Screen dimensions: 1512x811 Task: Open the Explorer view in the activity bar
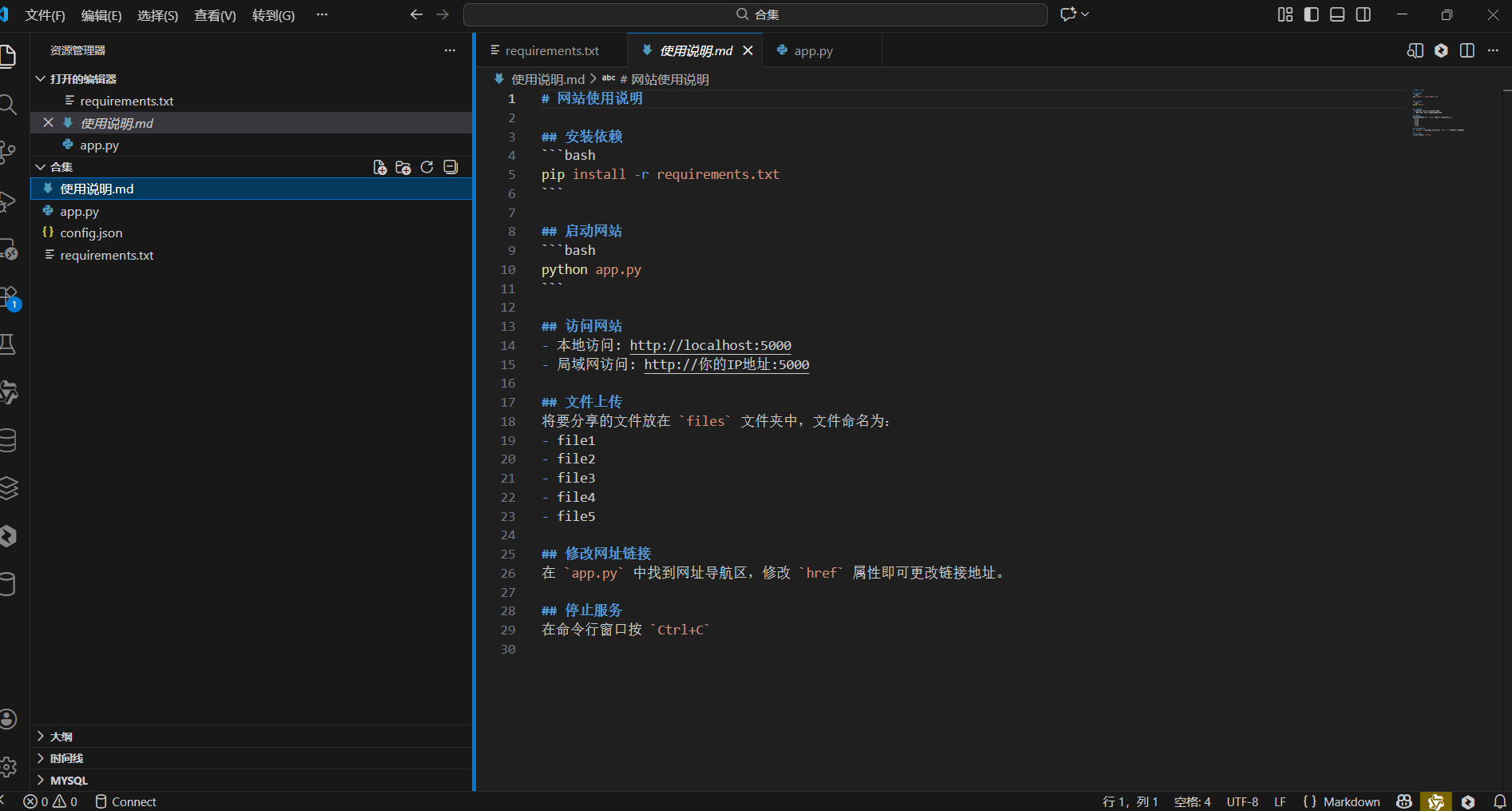click(x=8, y=56)
